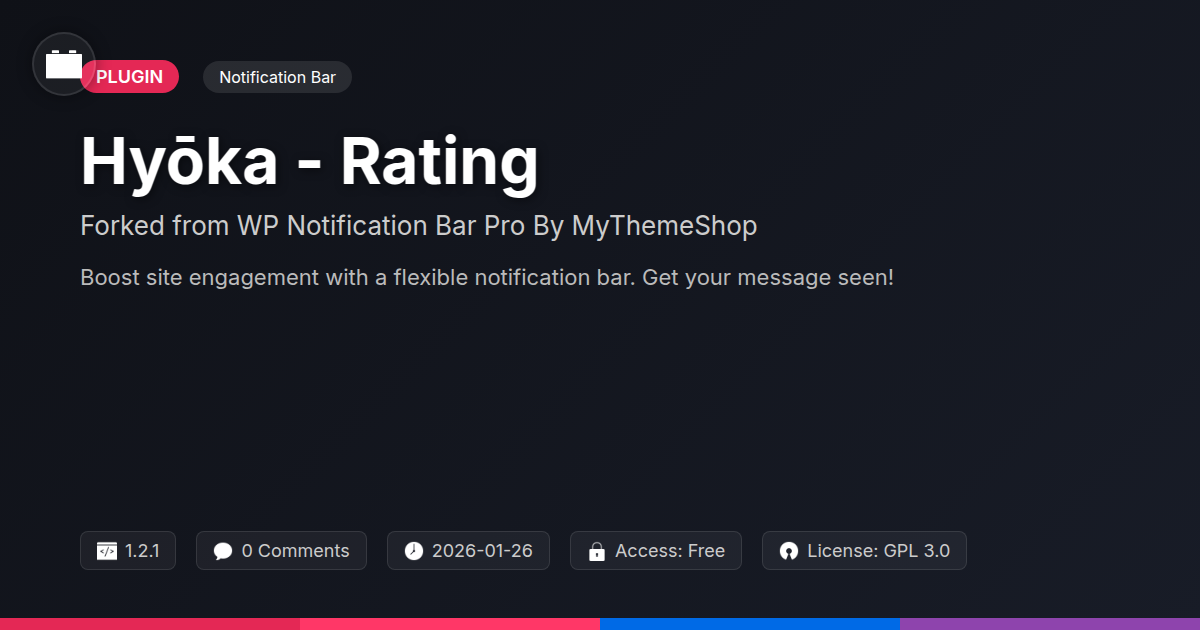Click the open-source license icon

click(789, 551)
